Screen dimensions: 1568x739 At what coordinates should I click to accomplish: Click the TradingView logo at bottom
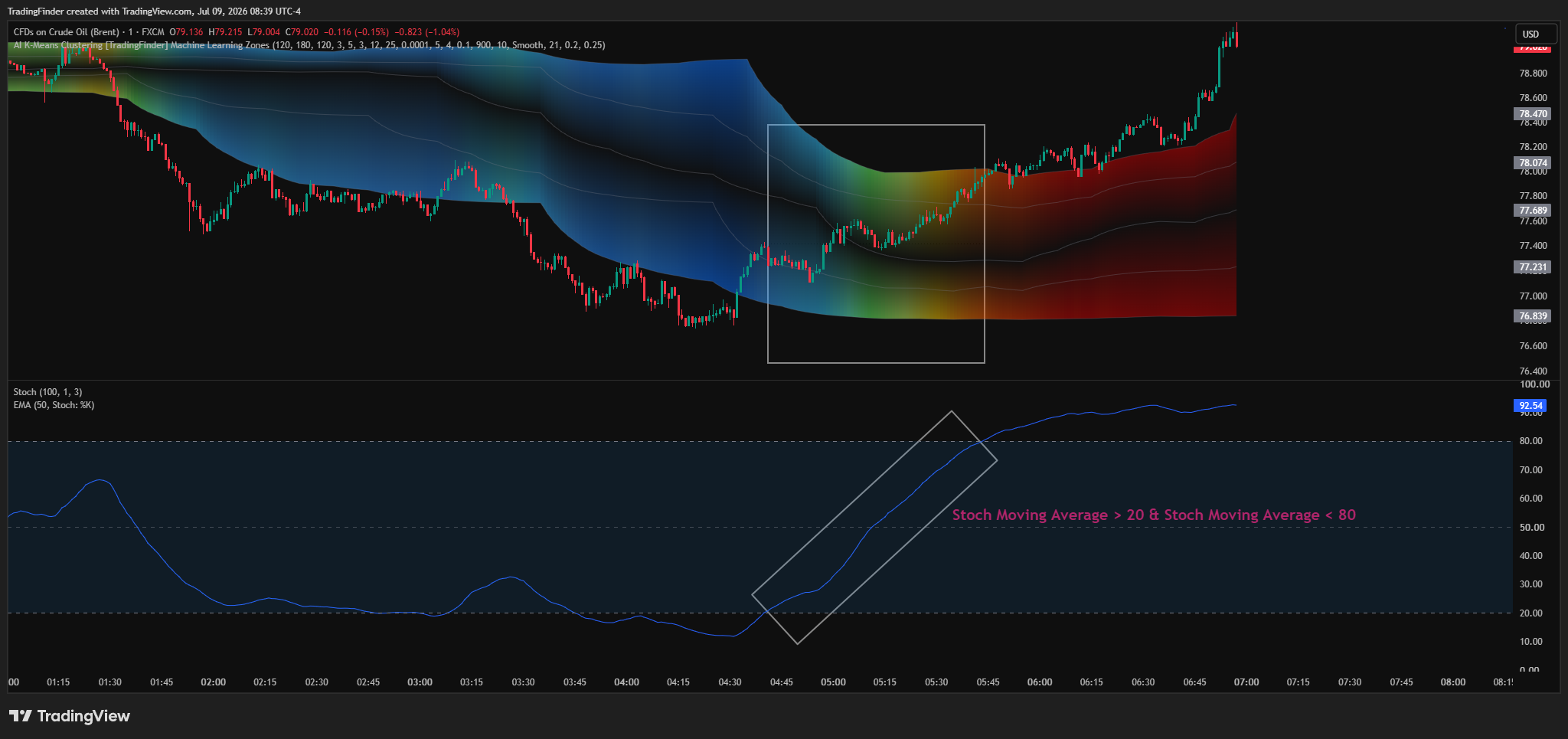tap(70, 716)
